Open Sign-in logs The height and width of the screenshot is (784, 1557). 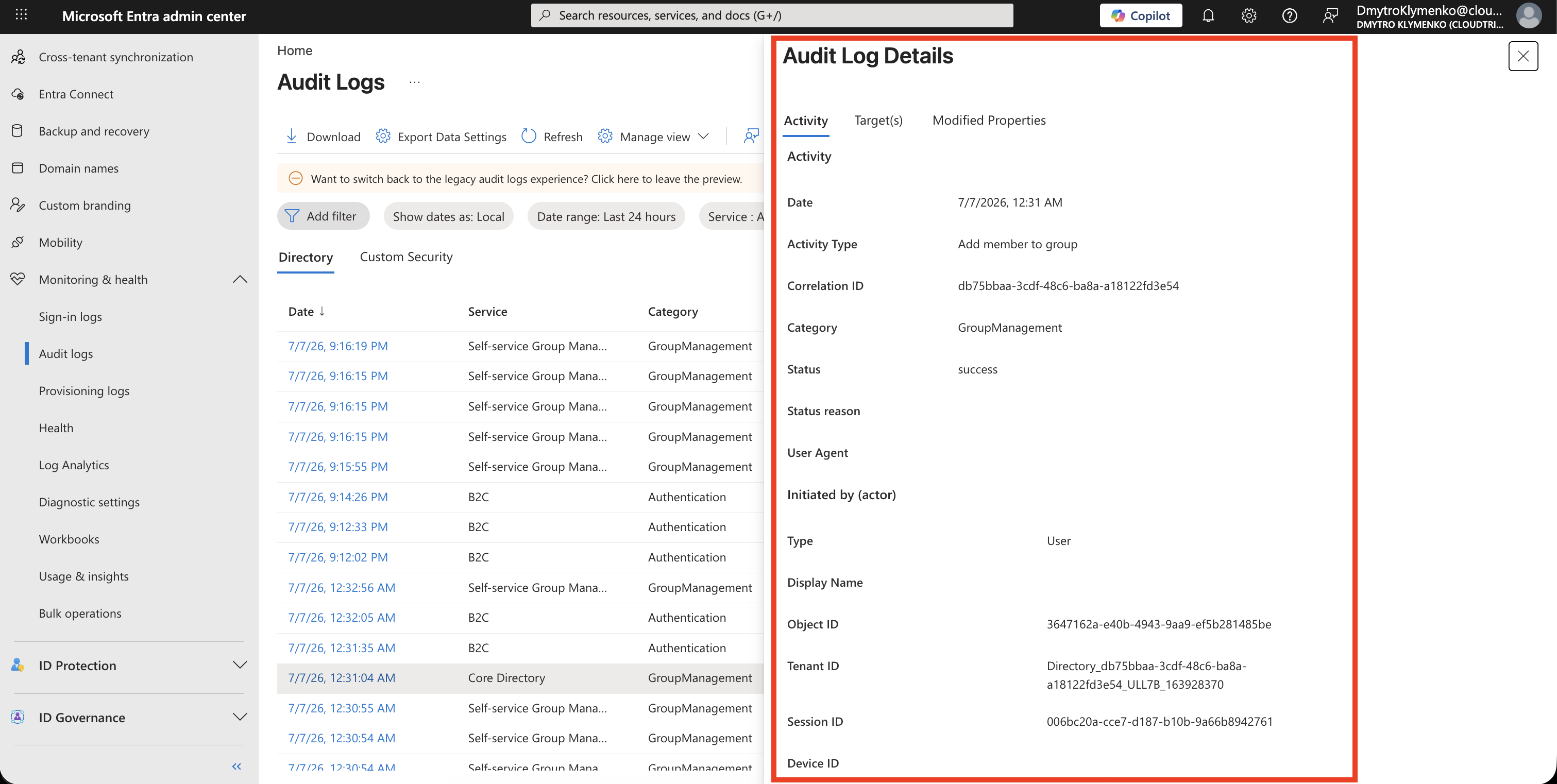tap(70, 317)
